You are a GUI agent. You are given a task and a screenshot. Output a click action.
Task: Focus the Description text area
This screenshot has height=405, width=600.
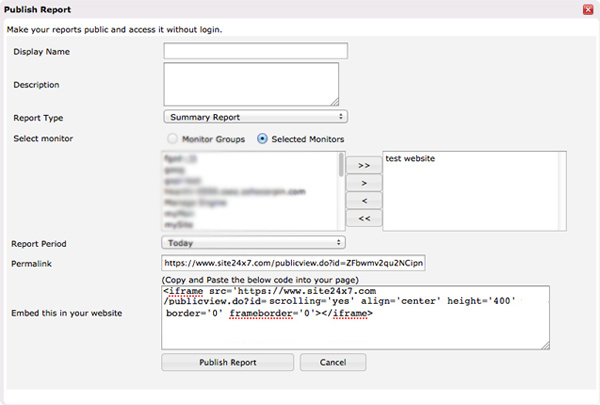[250, 84]
